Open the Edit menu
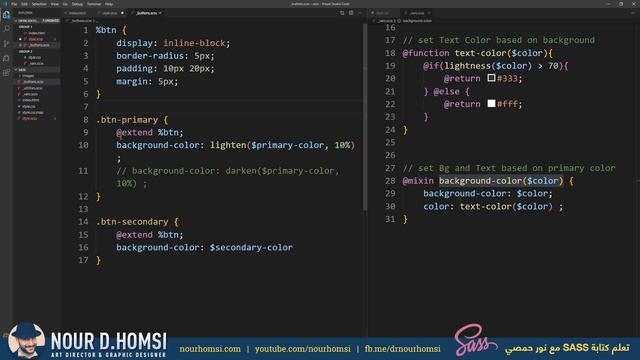 tap(24, 4)
